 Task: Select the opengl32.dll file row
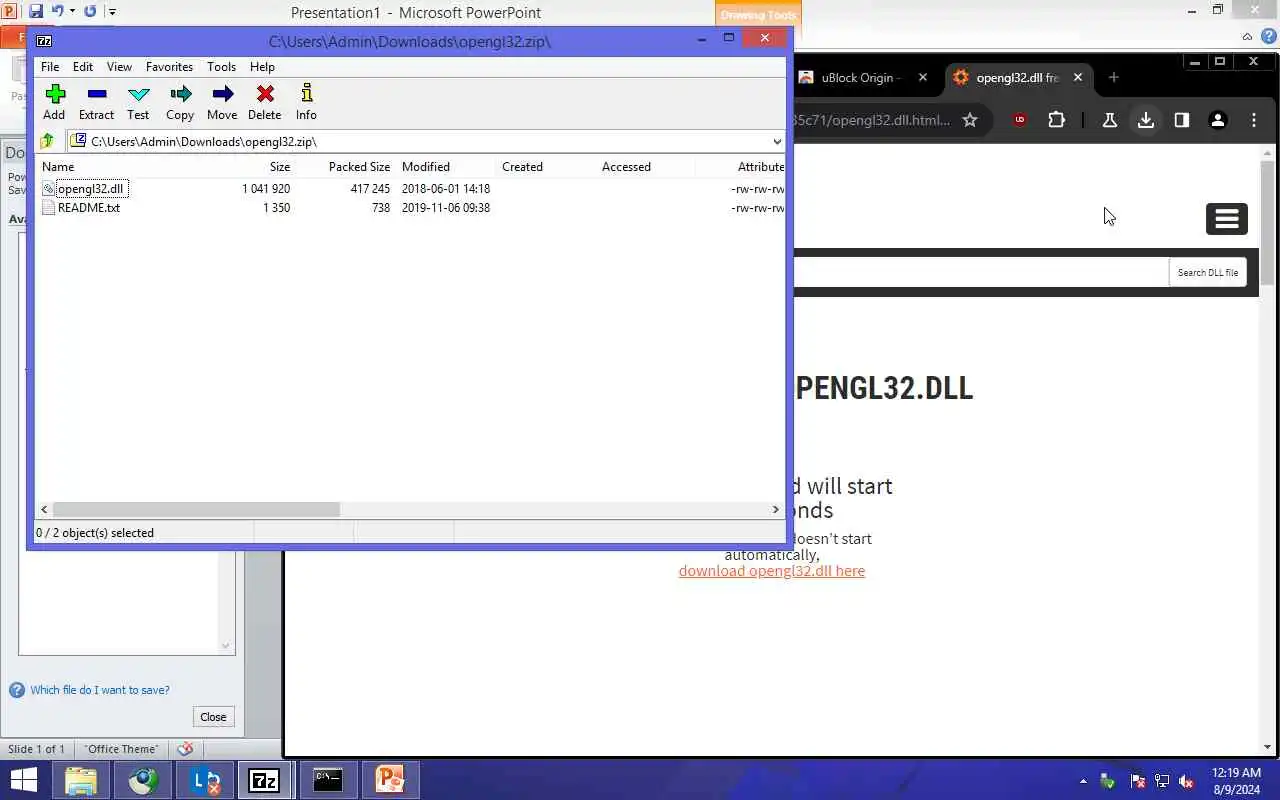click(x=412, y=188)
